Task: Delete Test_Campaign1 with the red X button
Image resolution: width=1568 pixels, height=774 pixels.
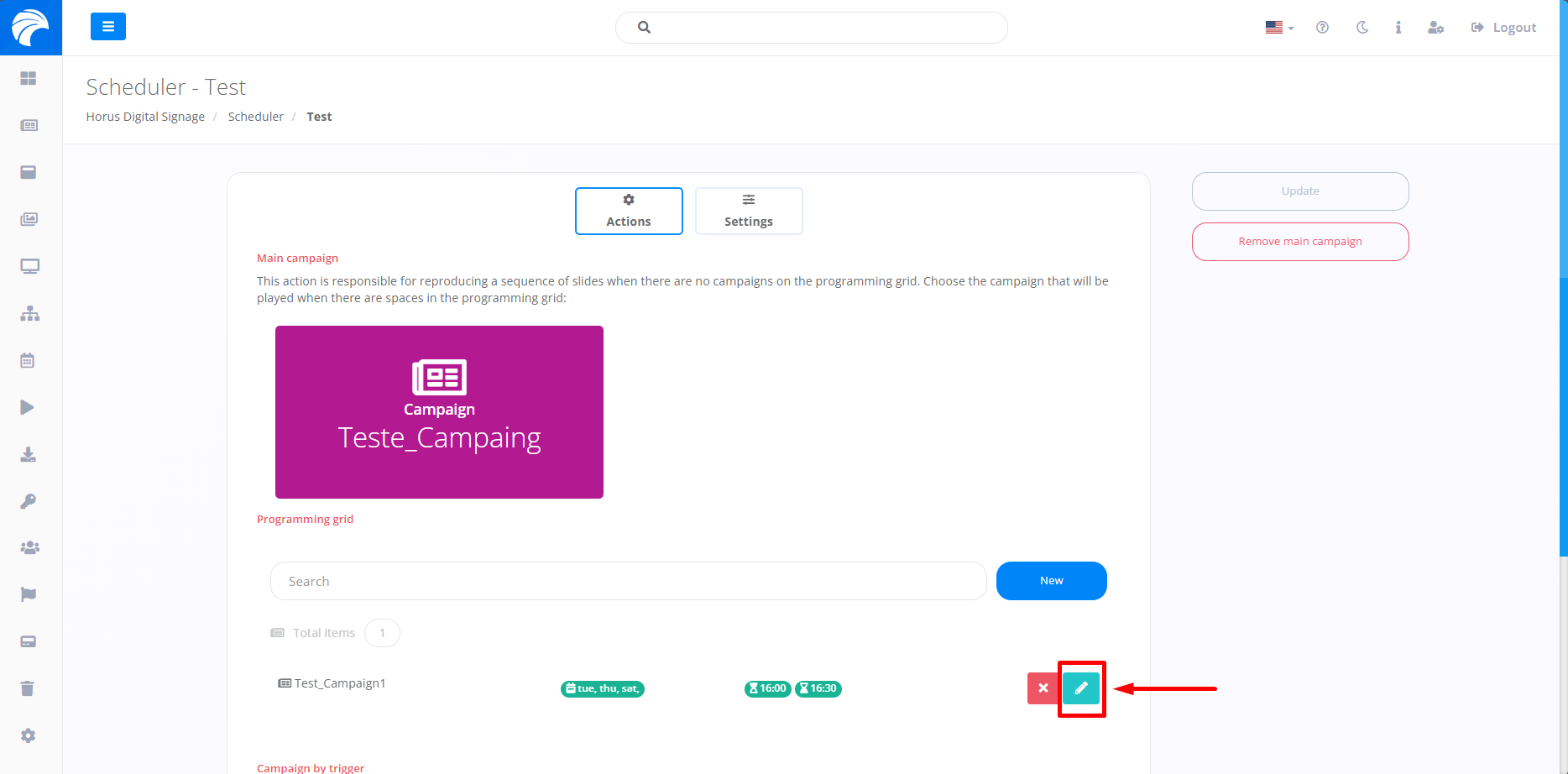Action: (x=1043, y=688)
